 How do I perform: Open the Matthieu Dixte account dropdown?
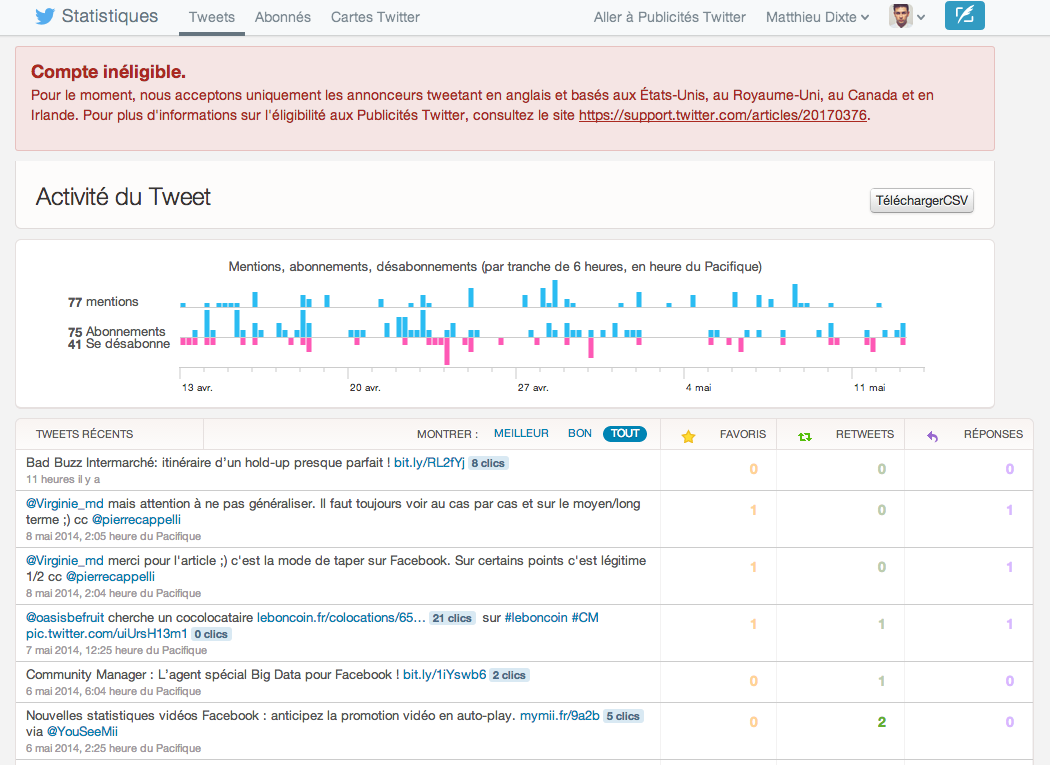[x=817, y=17]
